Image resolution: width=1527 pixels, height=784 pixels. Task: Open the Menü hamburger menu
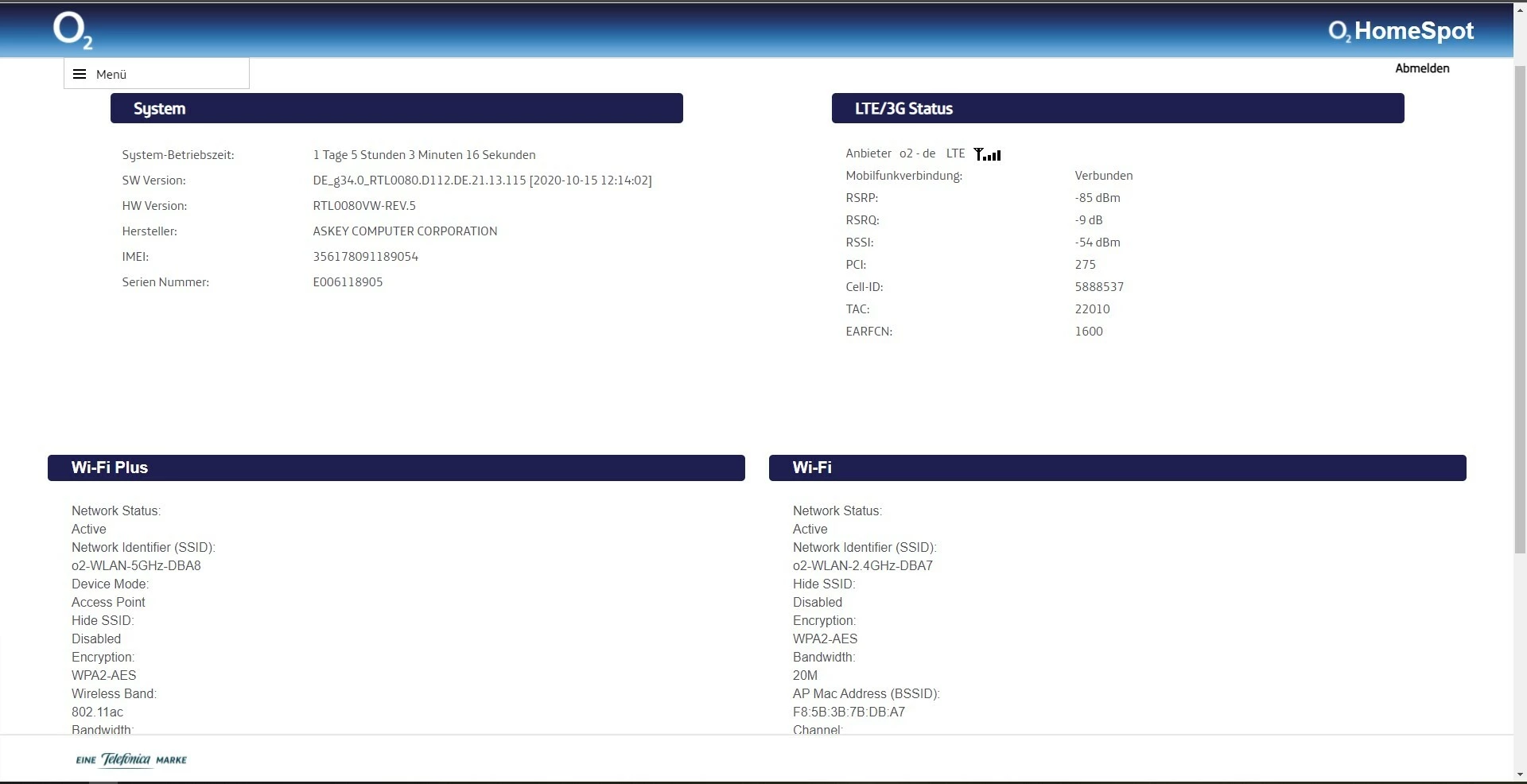coord(157,74)
